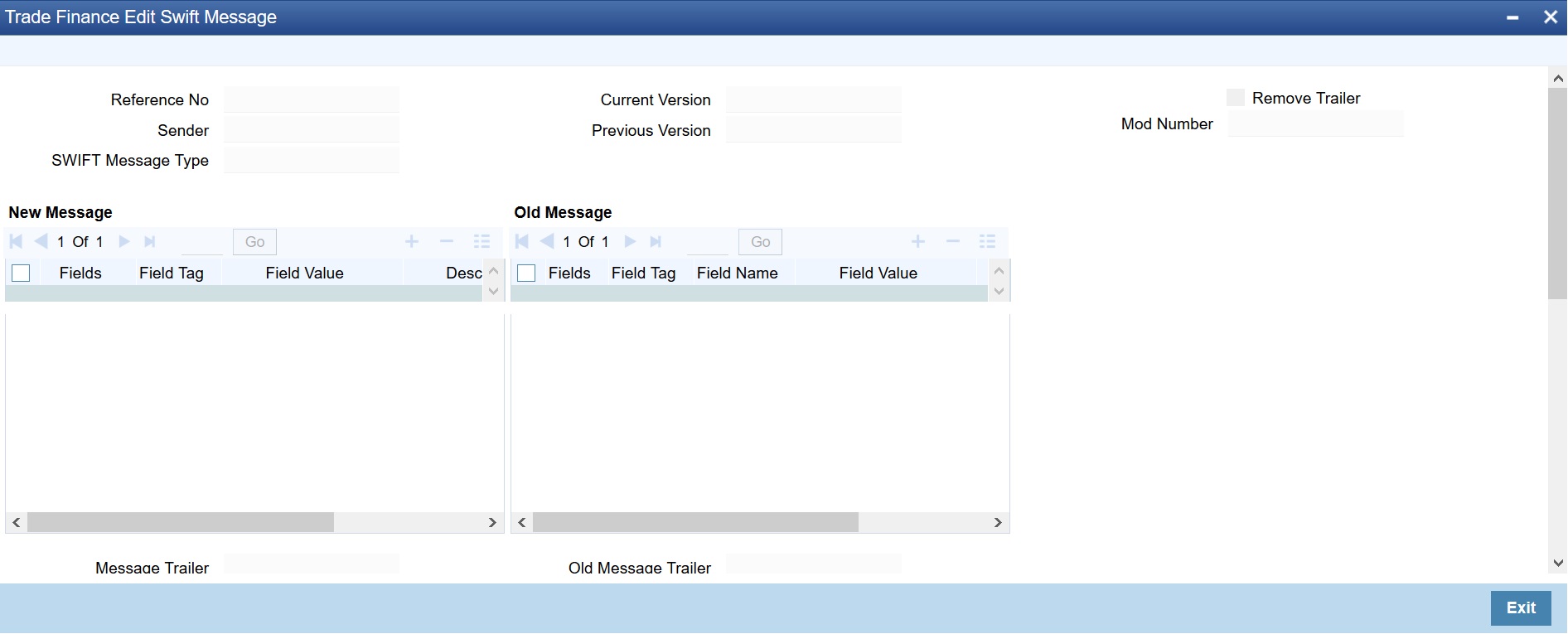Image resolution: width=1568 pixels, height=634 pixels.
Task: Delete a row from Old Message grid
Action: [953, 241]
